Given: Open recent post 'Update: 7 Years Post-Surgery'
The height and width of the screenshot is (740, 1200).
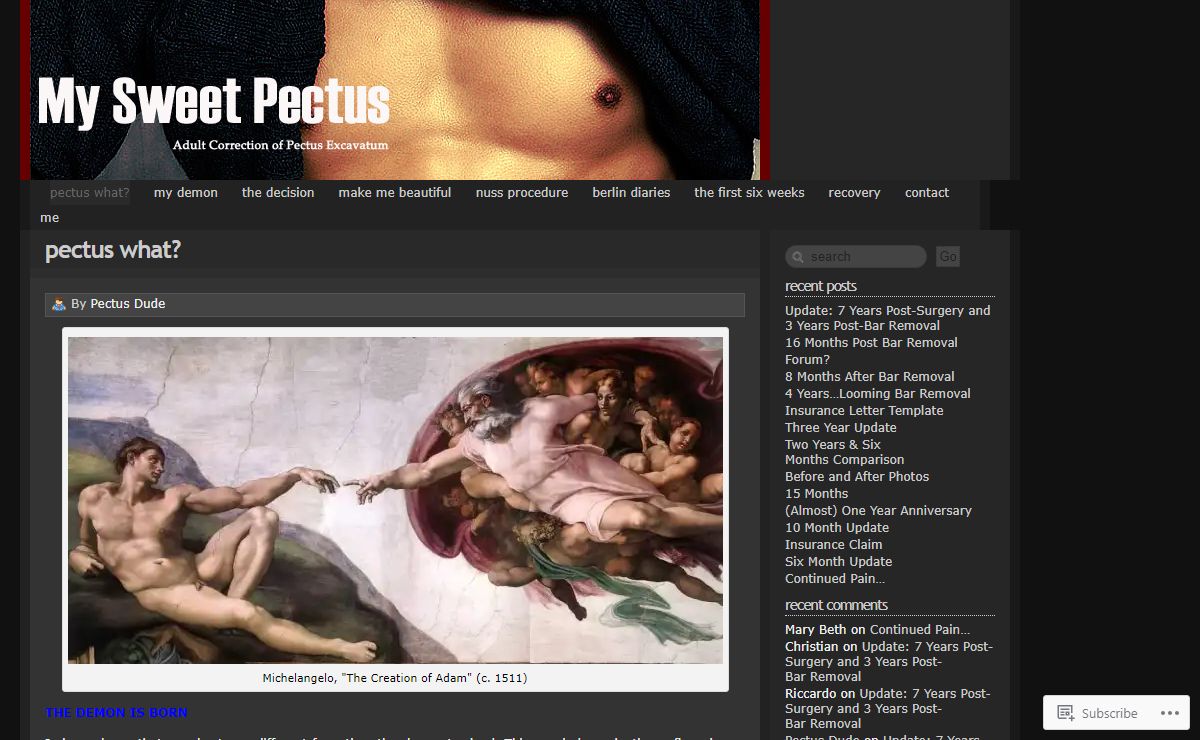Looking at the screenshot, I should pyautogui.click(x=888, y=318).
